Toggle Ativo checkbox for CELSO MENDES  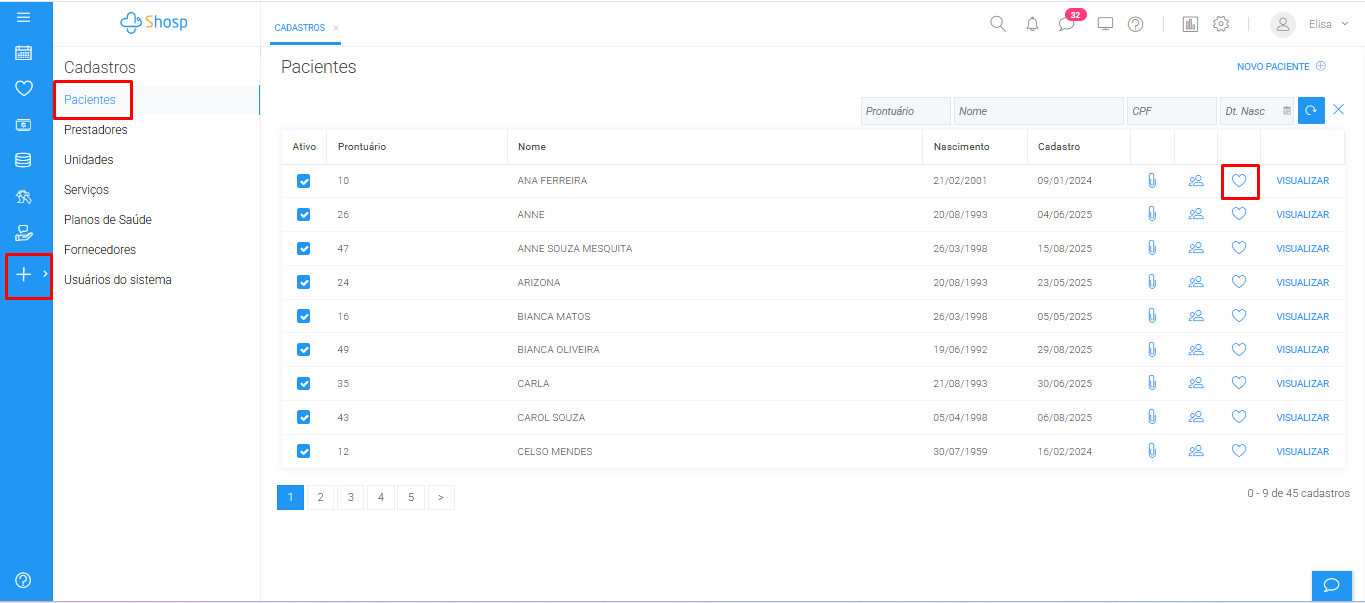[304, 451]
